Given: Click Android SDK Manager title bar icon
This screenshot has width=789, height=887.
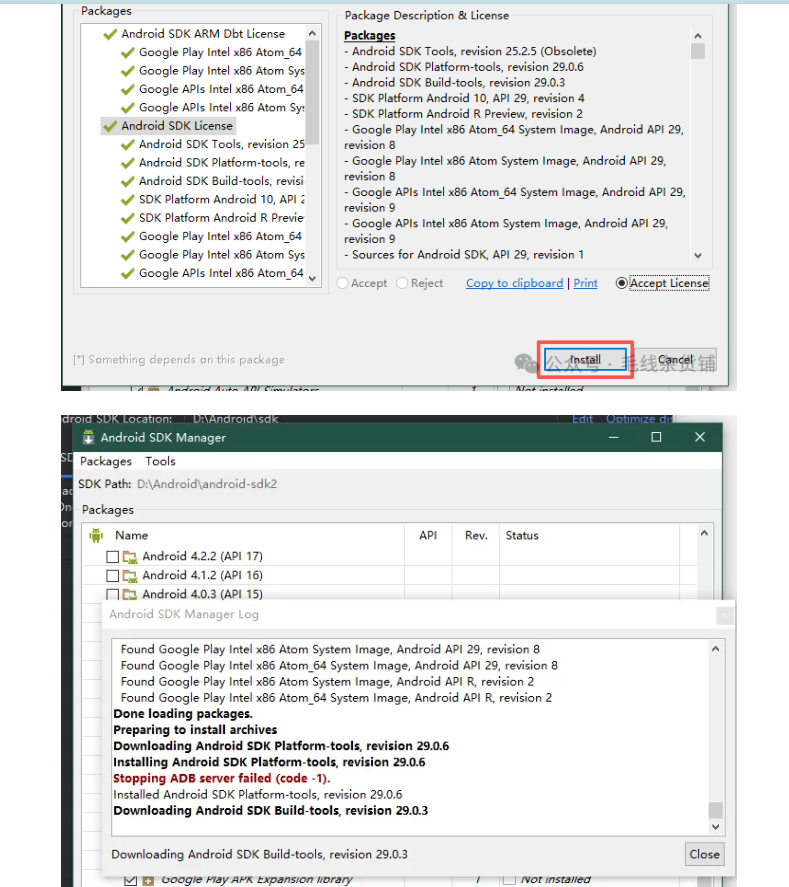Looking at the screenshot, I should click(x=88, y=437).
